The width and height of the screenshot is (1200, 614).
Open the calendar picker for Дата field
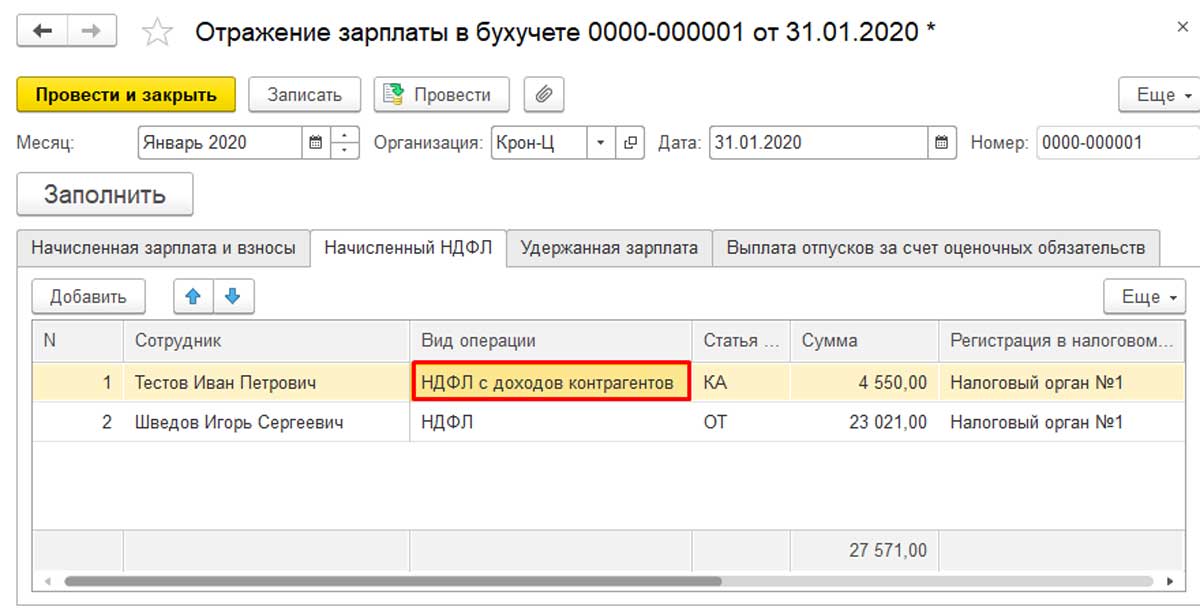click(942, 143)
